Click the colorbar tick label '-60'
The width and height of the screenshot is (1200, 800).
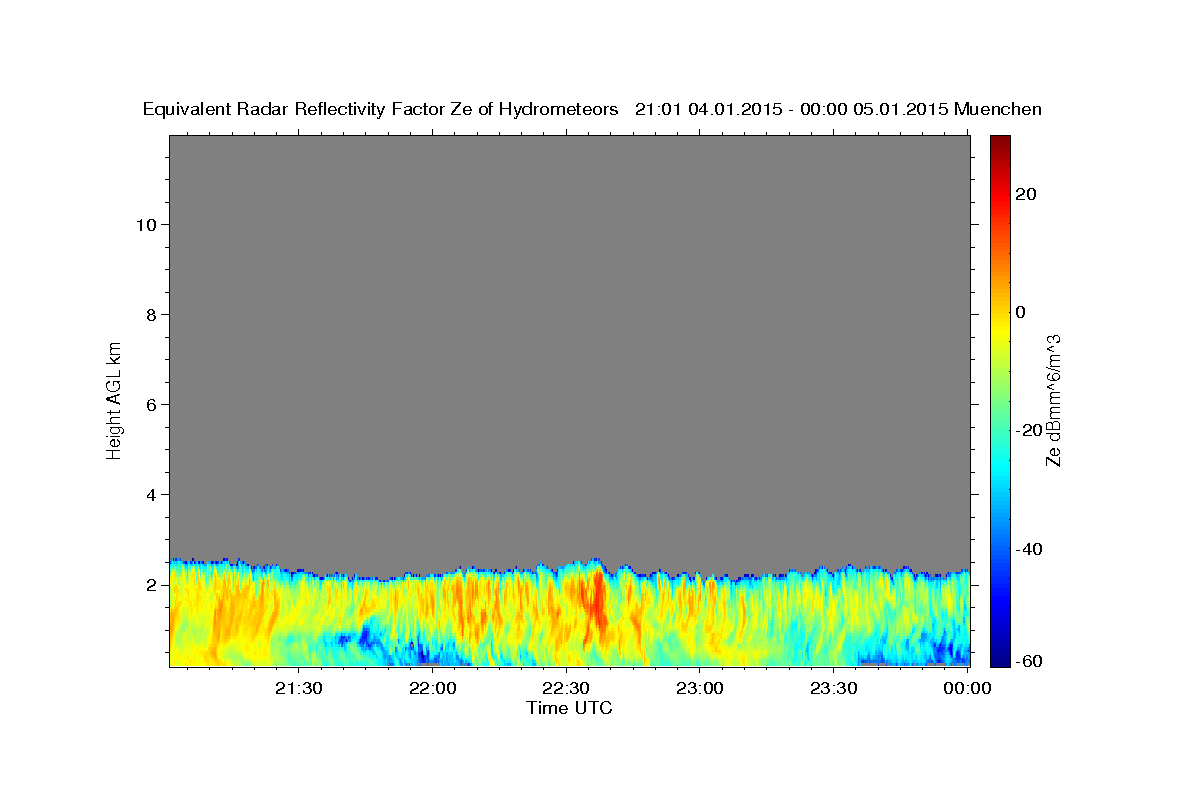[x=1029, y=661]
